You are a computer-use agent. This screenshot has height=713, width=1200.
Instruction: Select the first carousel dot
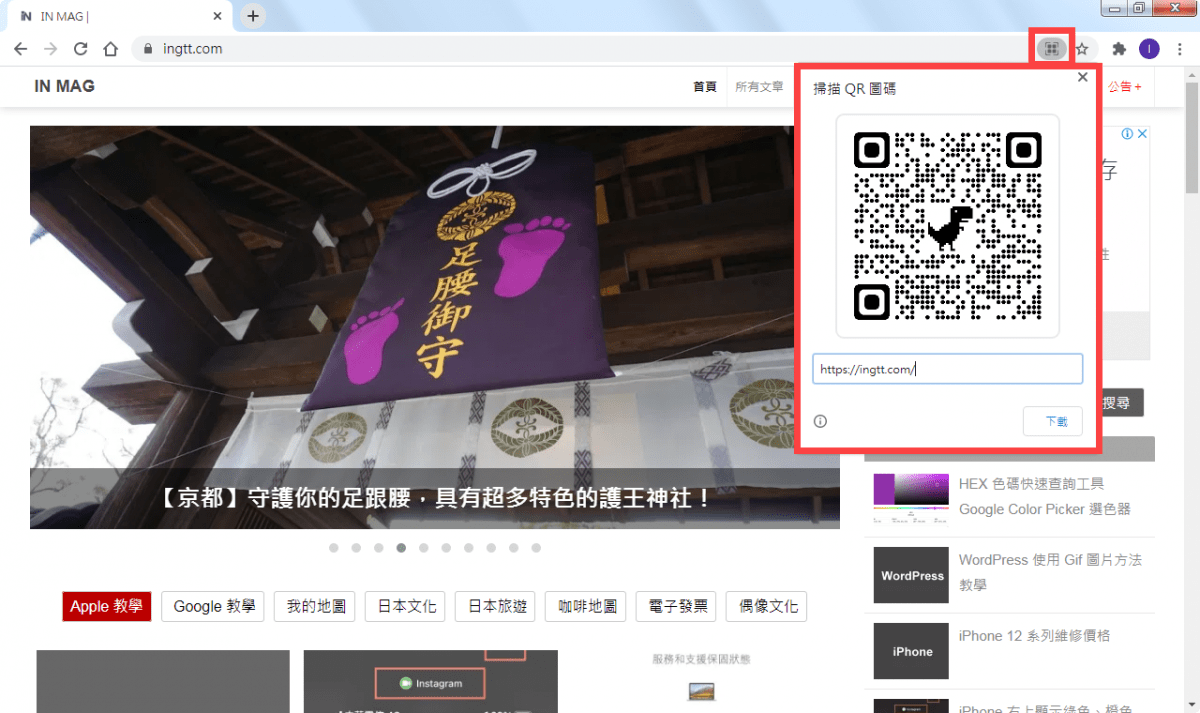(333, 548)
